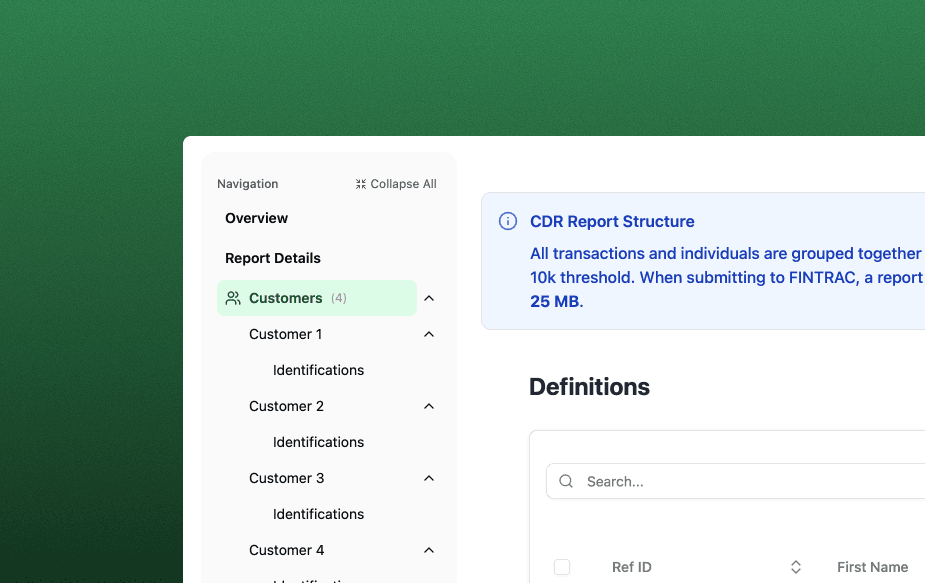Collapse the Customer 4 section
Screen dimensions: 925x583
428,550
